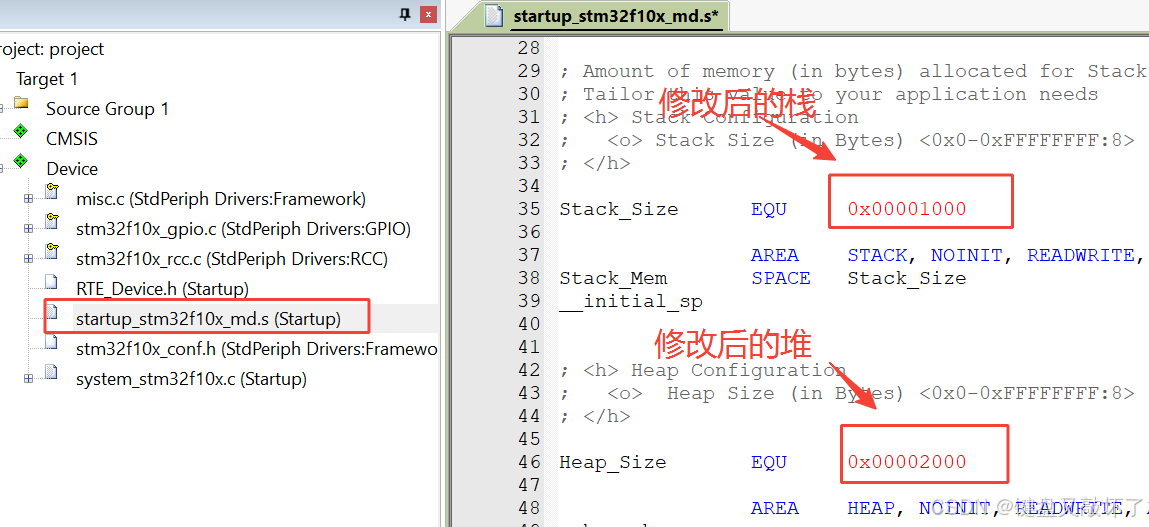This screenshot has width=1149, height=527.
Task: Click the Stack_Size label on line 35
Action: (618, 209)
